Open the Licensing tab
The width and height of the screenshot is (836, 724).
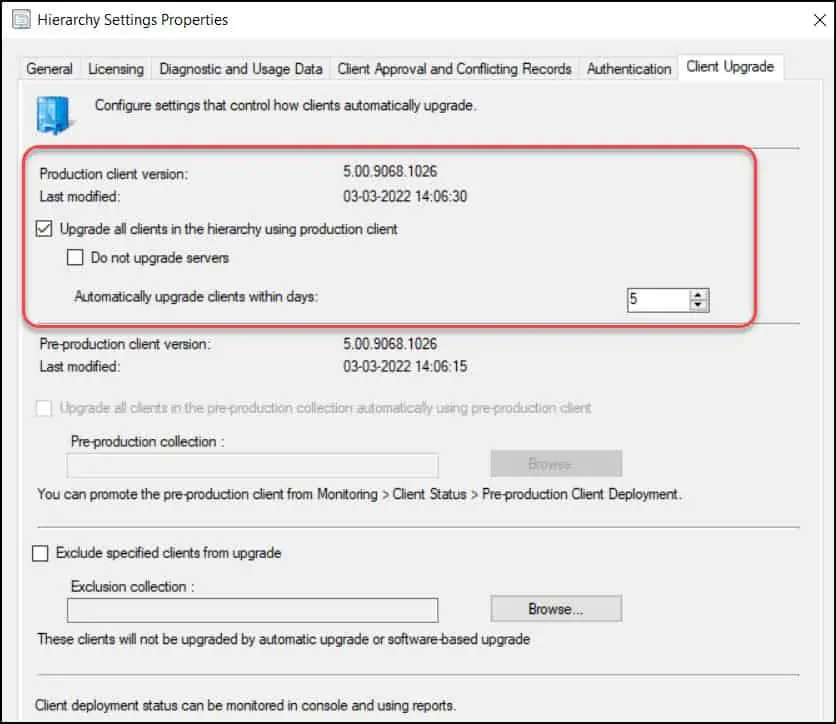coord(116,69)
